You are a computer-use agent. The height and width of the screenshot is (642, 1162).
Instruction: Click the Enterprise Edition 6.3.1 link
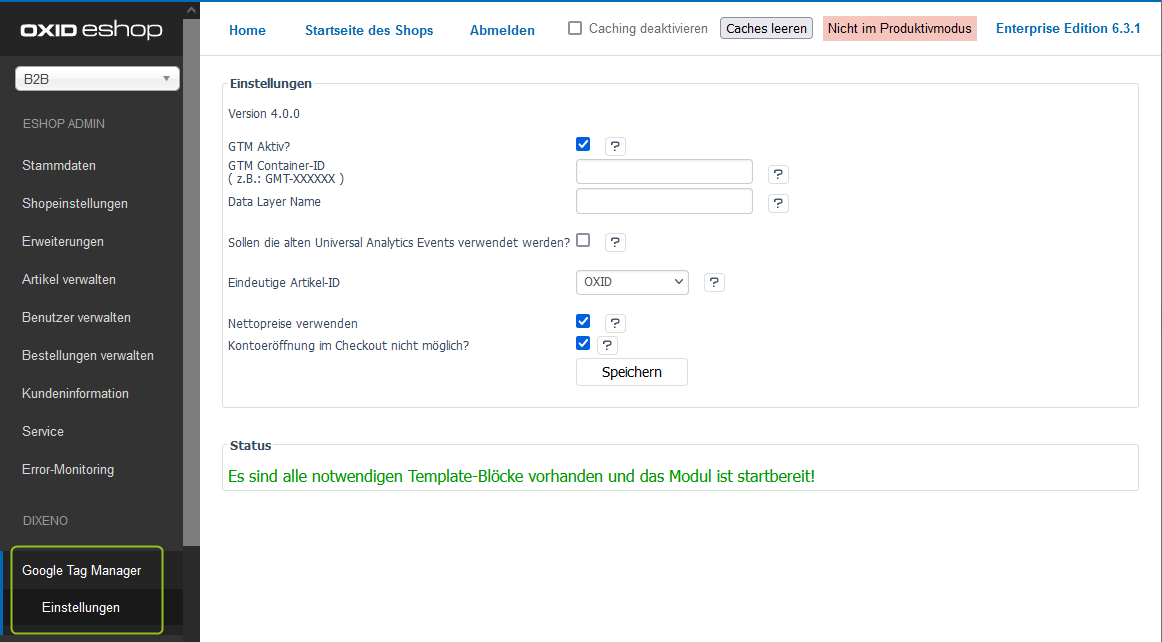click(1068, 28)
